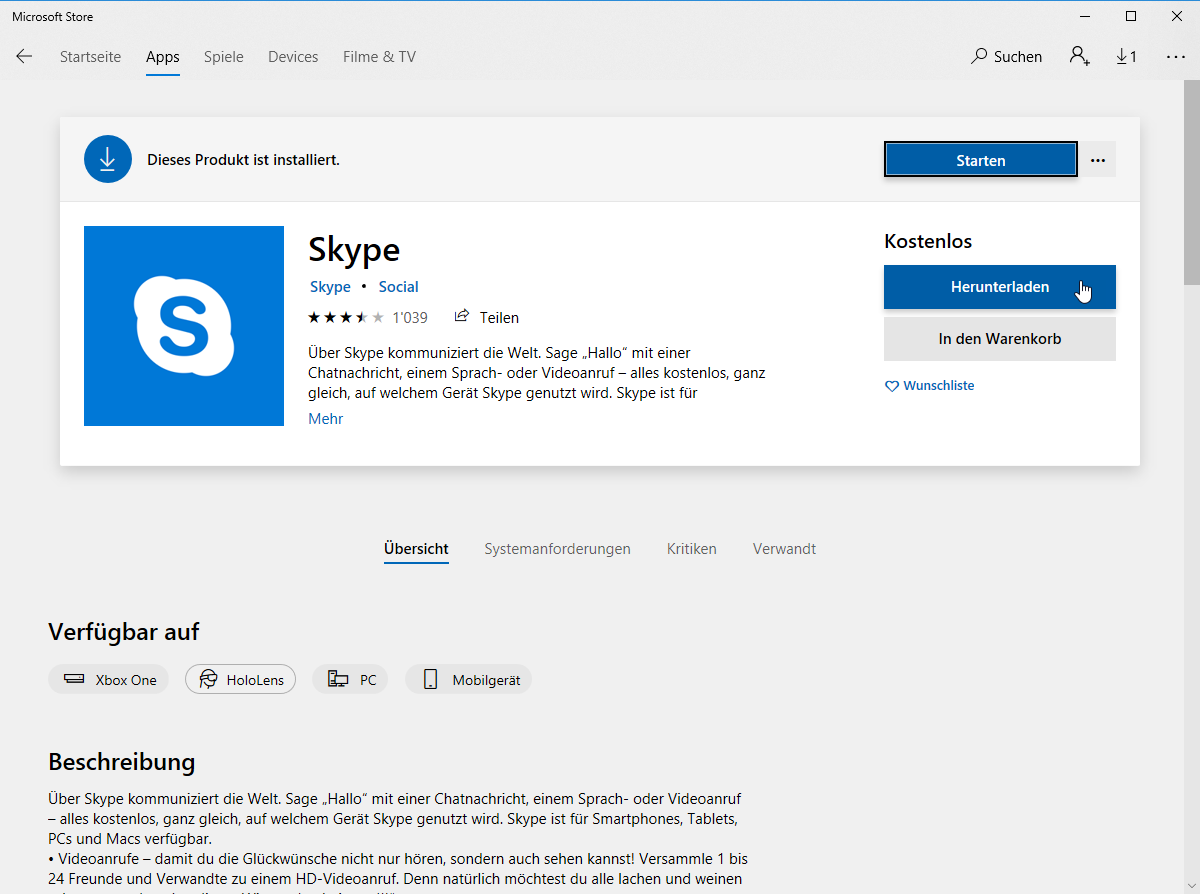Click the blue download status icon

click(108, 159)
